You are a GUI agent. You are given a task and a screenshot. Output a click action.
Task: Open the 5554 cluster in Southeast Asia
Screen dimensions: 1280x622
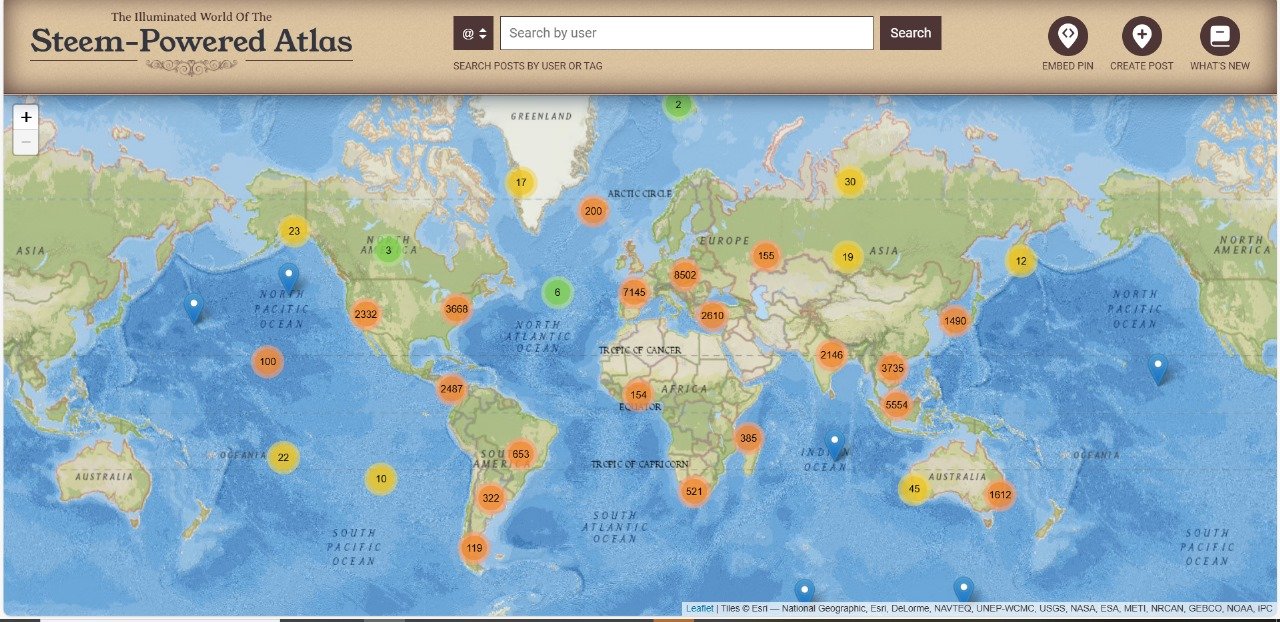pos(896,405)
